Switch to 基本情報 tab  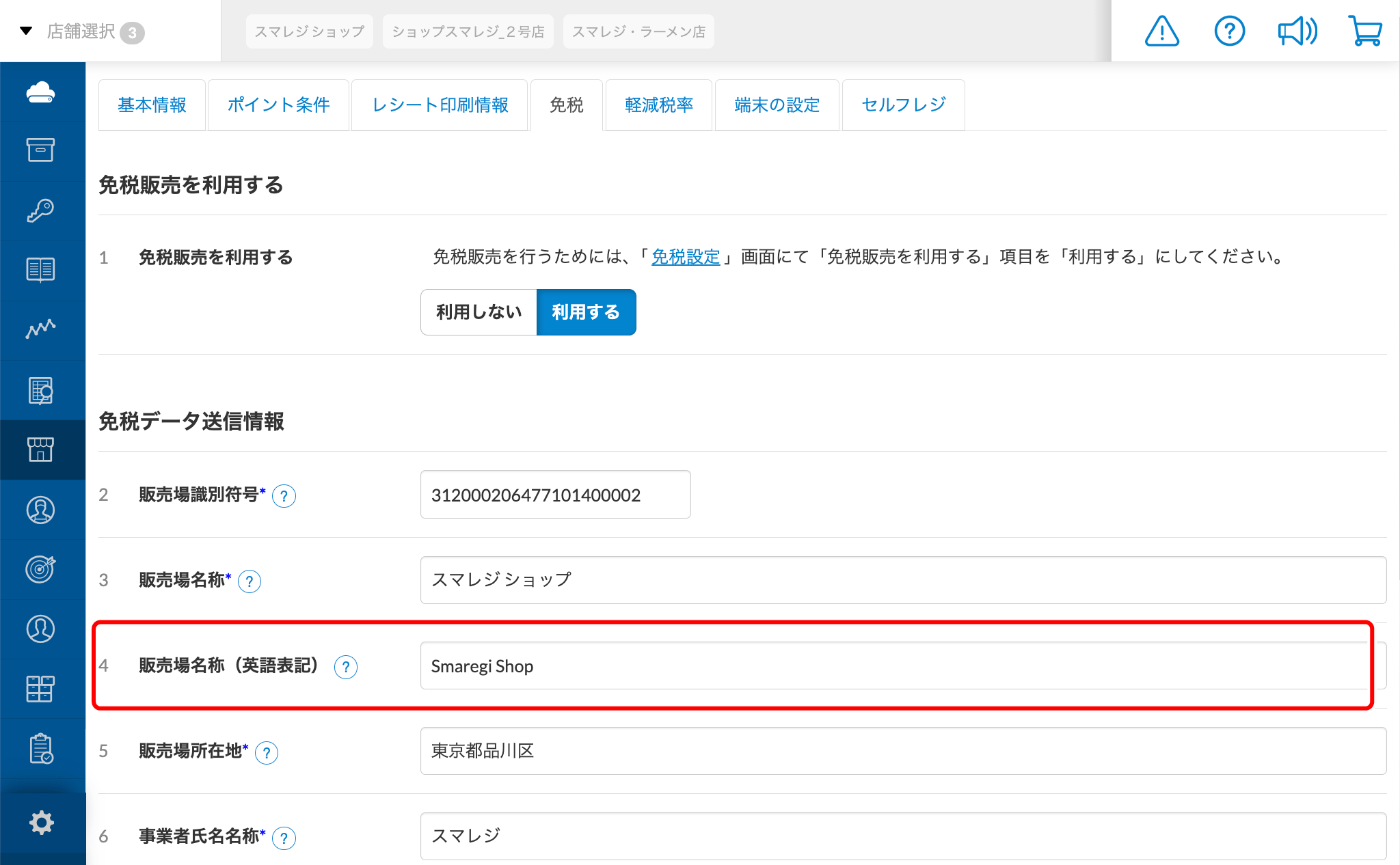(x=152, y=105)
